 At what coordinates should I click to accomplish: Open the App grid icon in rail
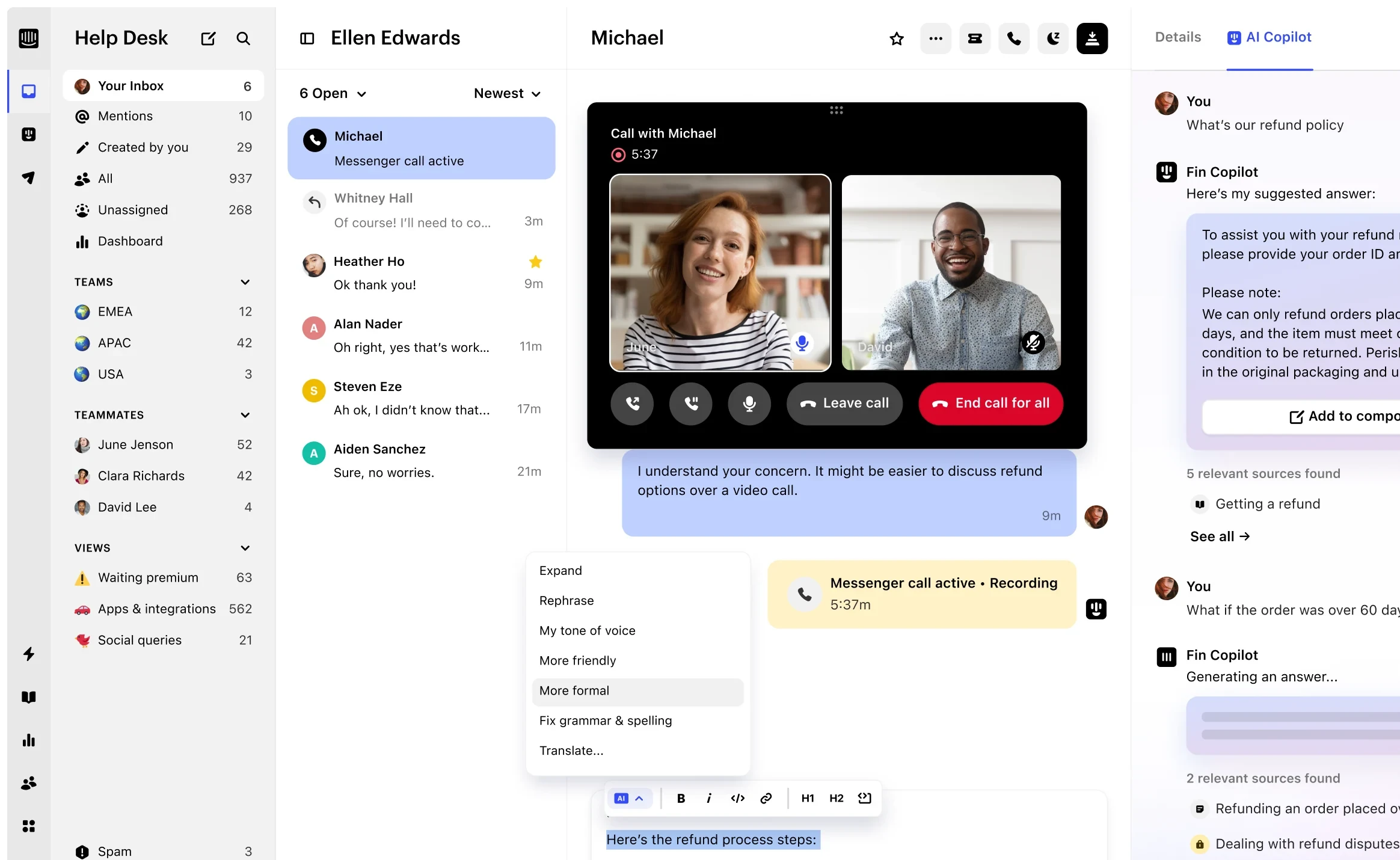coord(28,826)
